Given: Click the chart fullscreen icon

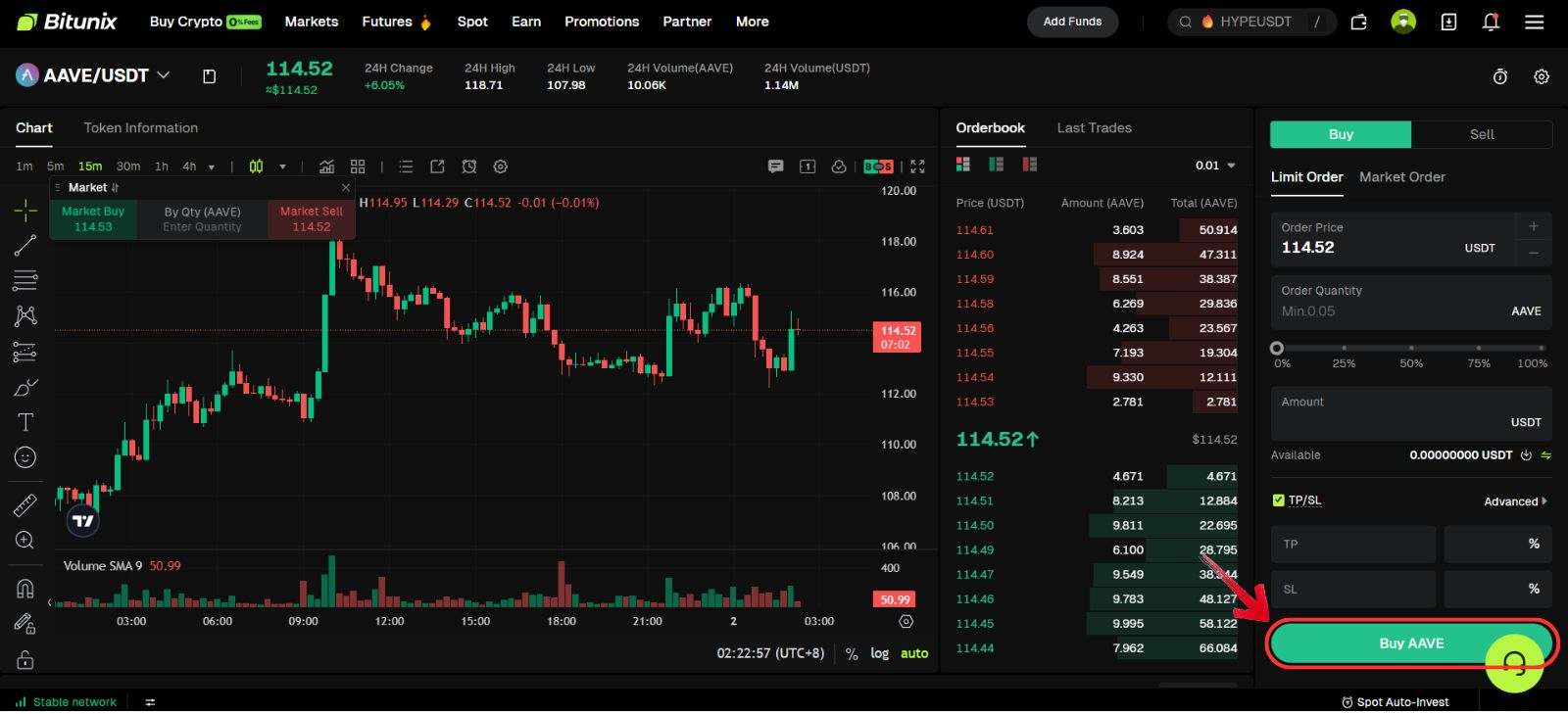Looking at the screenshot, I should point(917,167).
